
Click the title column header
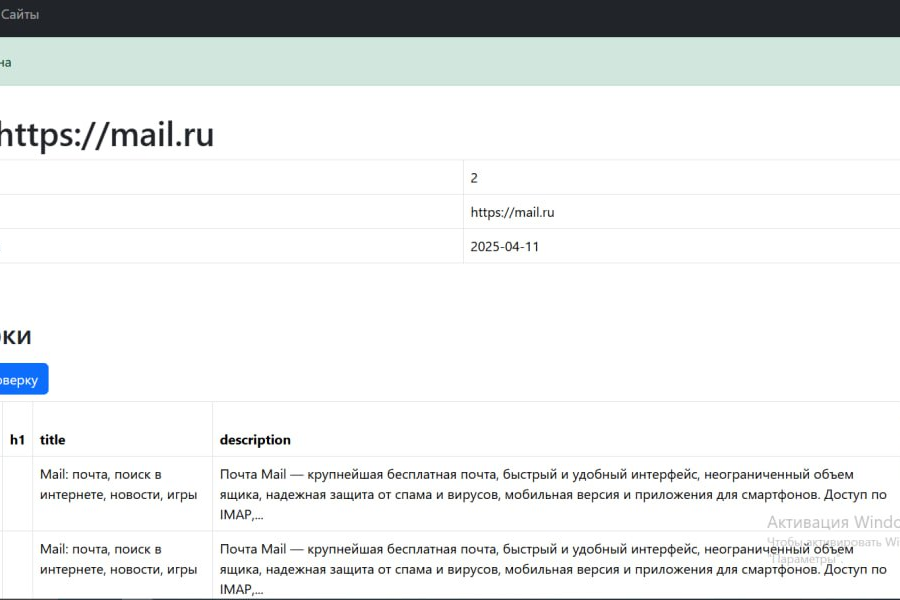122,440
